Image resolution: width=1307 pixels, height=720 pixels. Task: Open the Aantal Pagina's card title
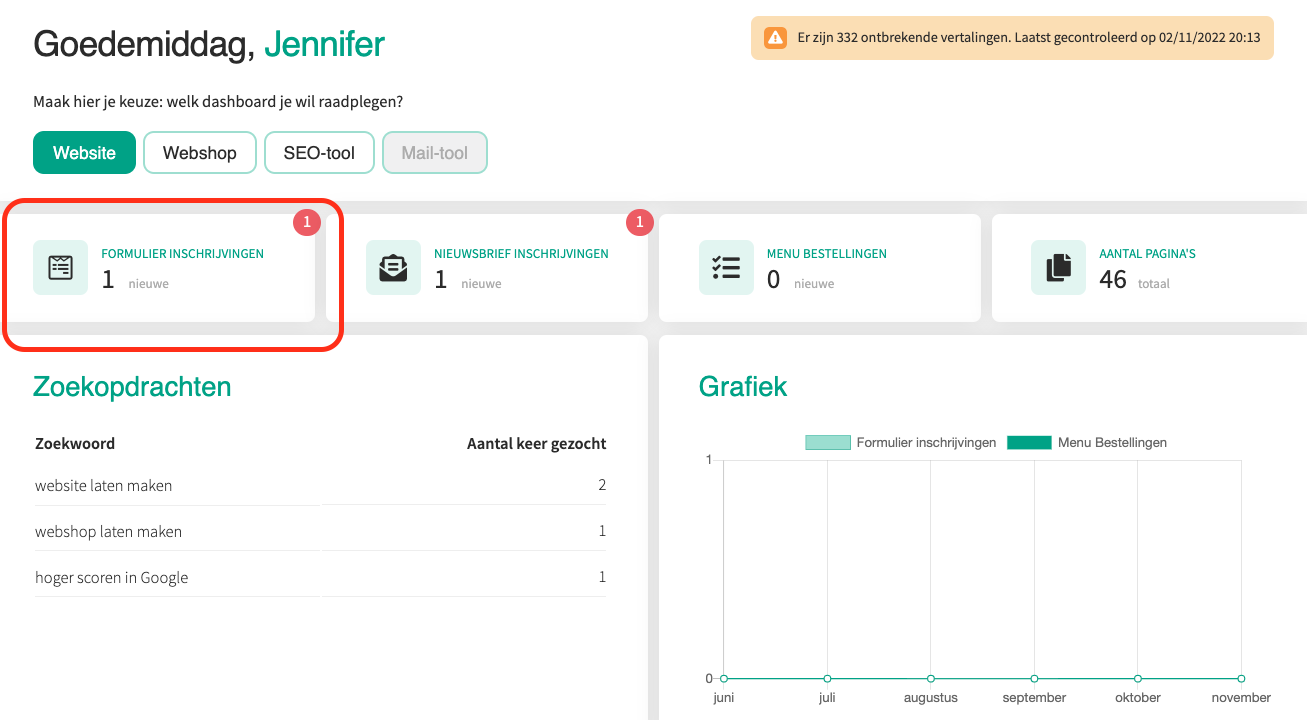(x=1148, y=254)
